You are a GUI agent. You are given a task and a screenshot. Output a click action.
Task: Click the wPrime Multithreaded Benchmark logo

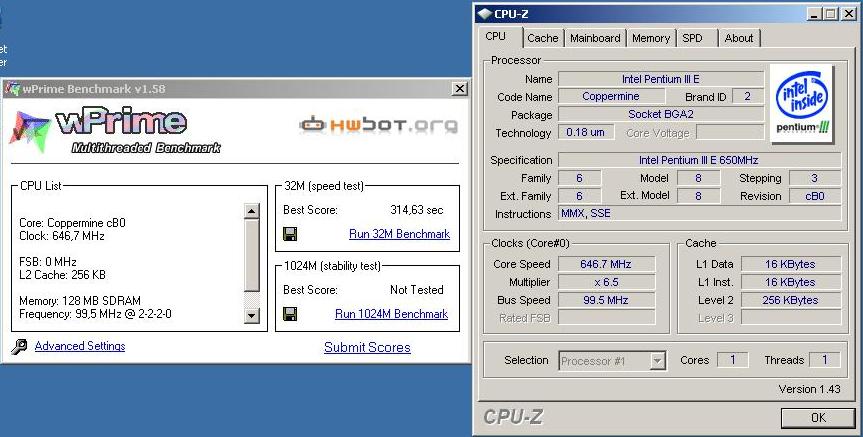tap(116, 131)
